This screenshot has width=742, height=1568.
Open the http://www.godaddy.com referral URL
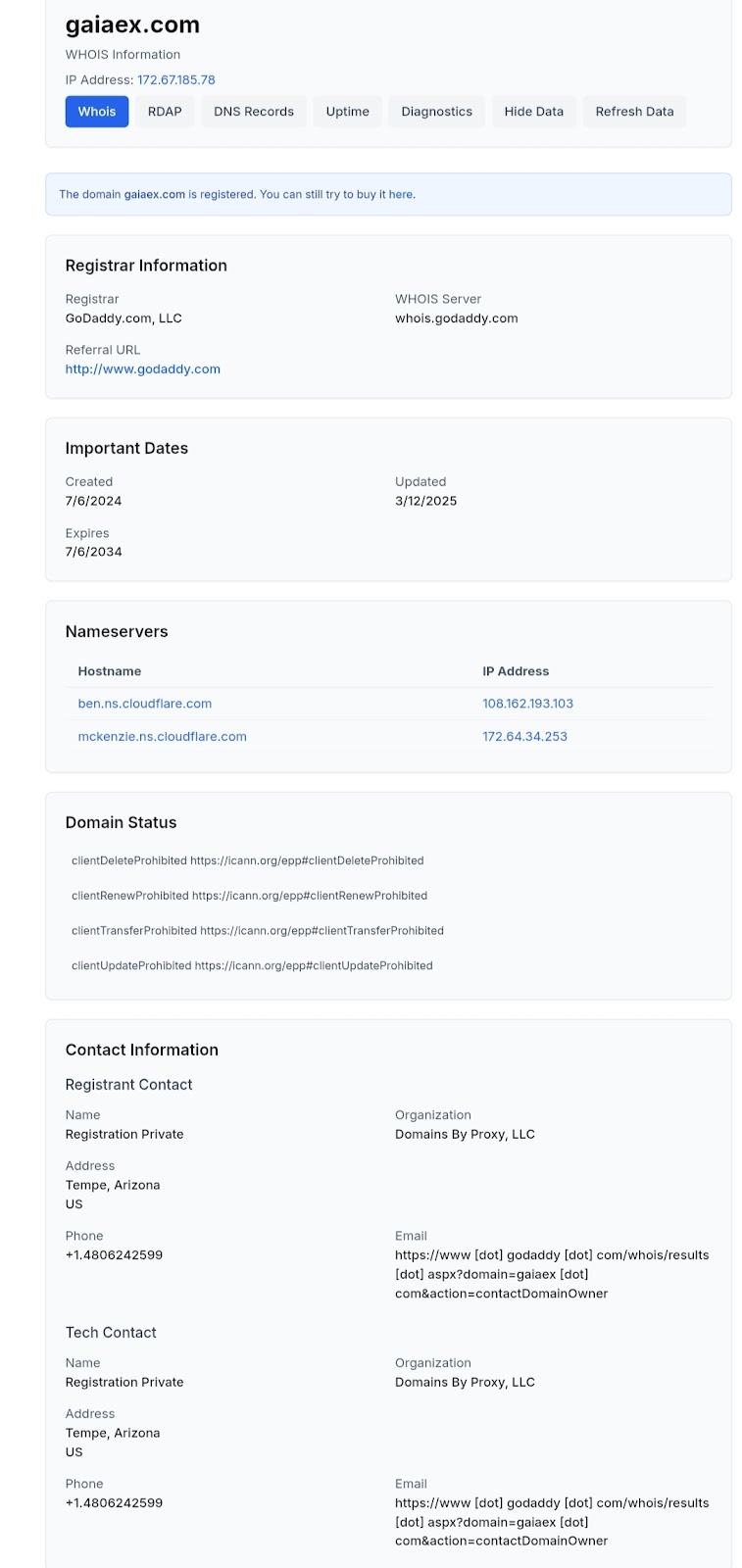coord(143,369)
